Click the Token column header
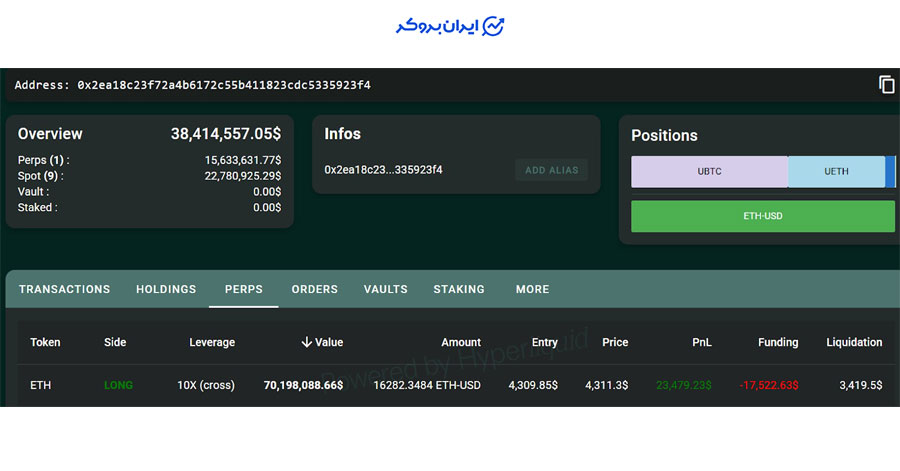Screen dimensions: 900x471 click(x=46, y=342)
